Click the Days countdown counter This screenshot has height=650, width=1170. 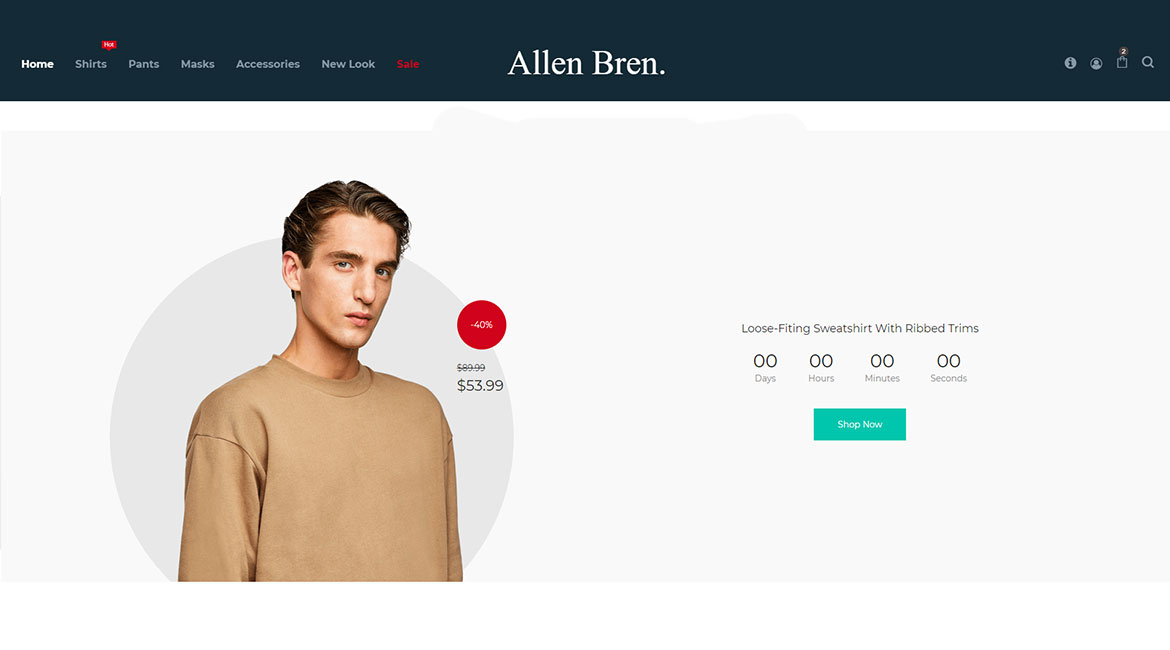765,368
